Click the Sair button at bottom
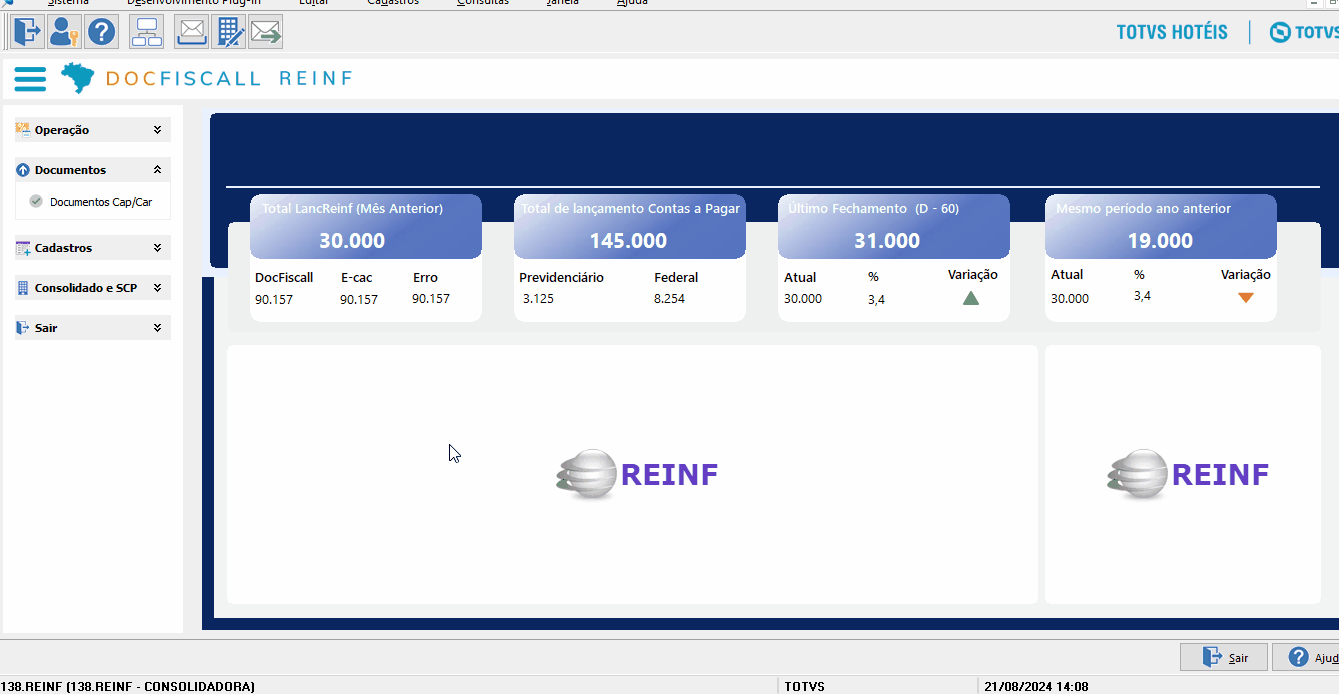This screenshot has width=1339, height=694. click(x=1224, y=657)
